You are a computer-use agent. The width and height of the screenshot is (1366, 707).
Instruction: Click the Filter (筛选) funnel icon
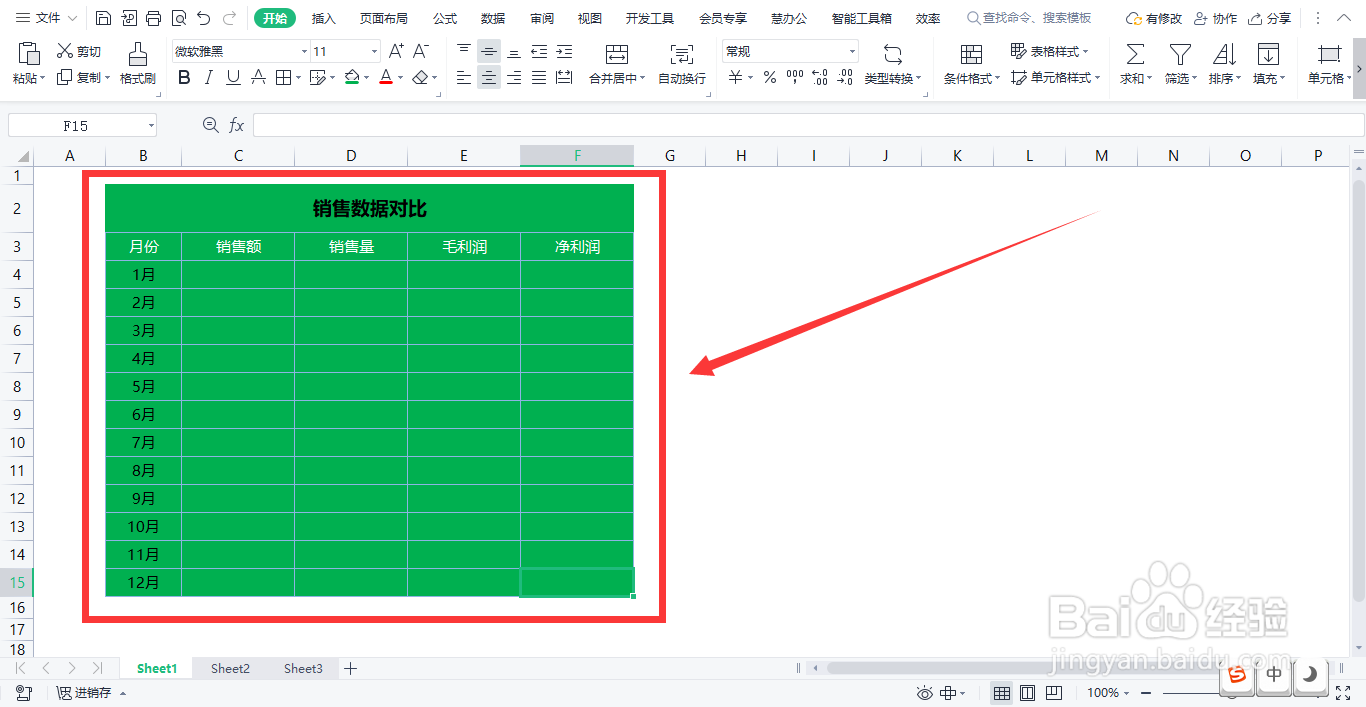click(1180, 54)
